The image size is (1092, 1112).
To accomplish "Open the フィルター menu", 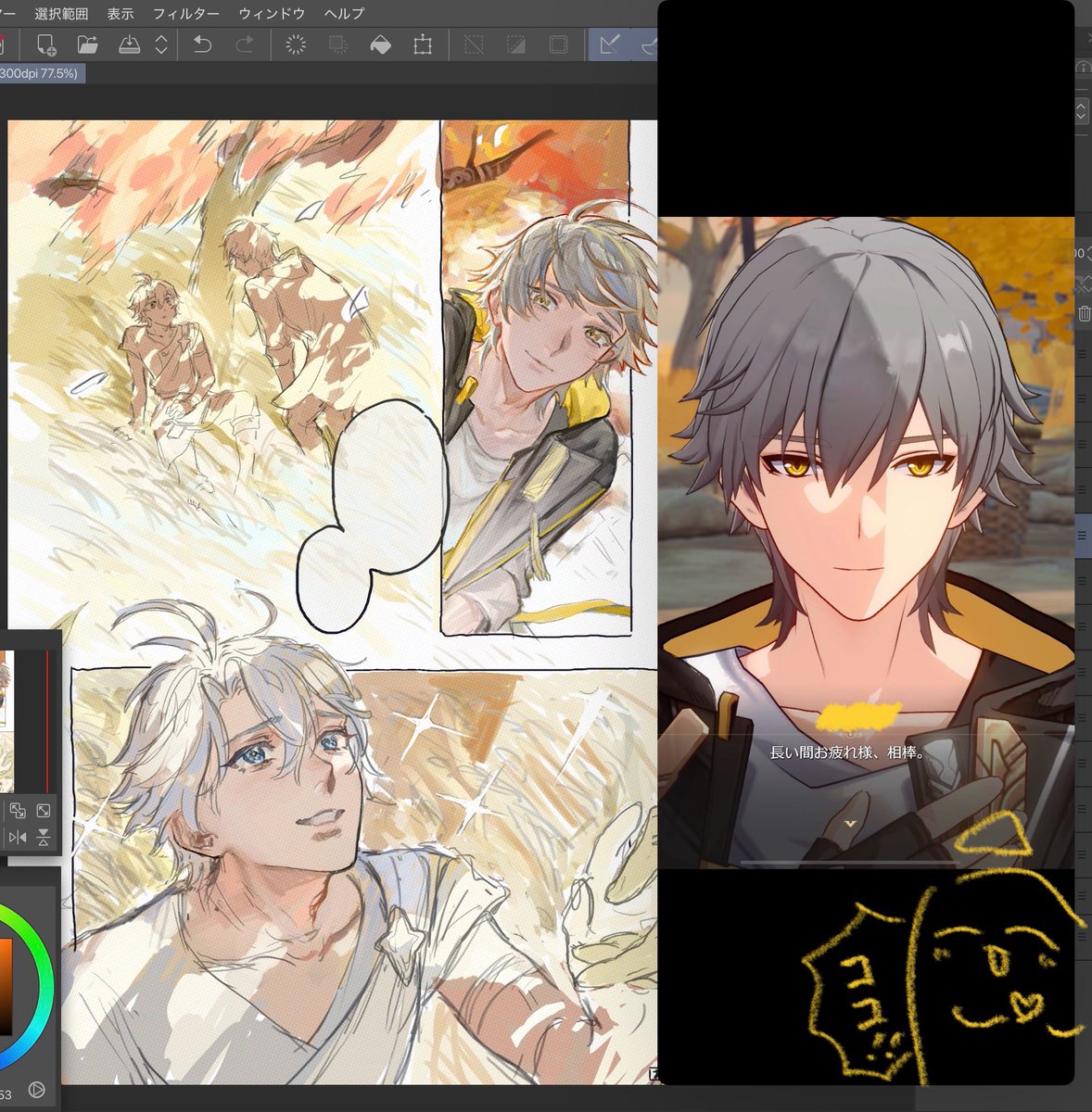I will point(186,14).
